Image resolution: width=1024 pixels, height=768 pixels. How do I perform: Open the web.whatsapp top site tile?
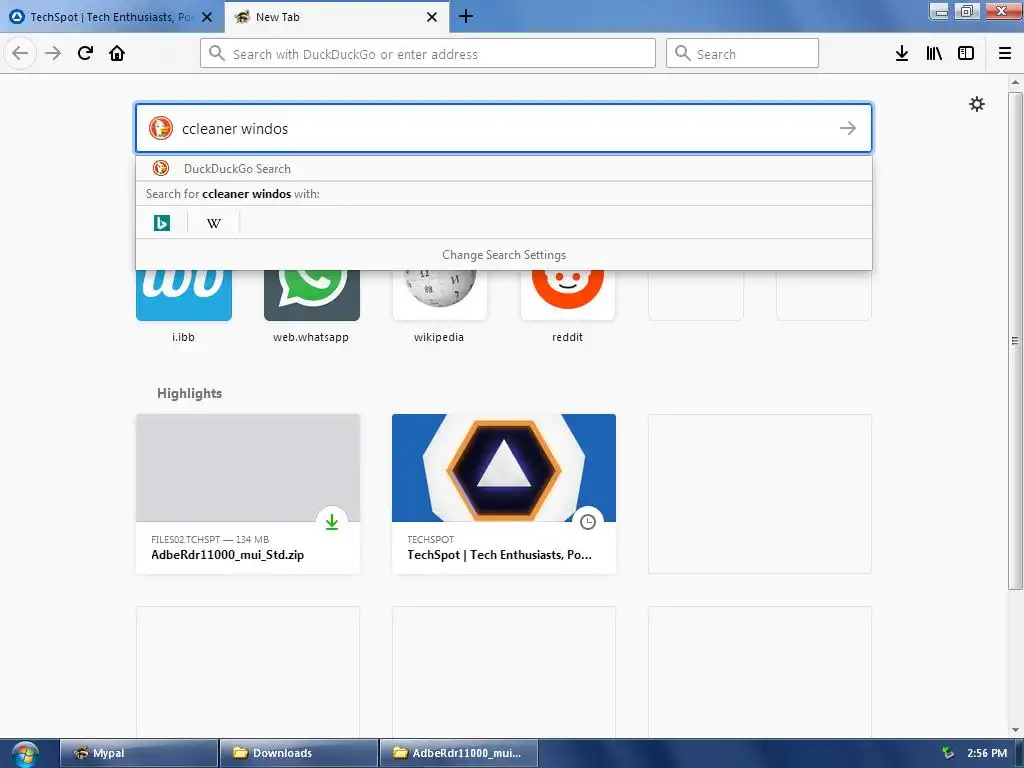pos(312,295)
